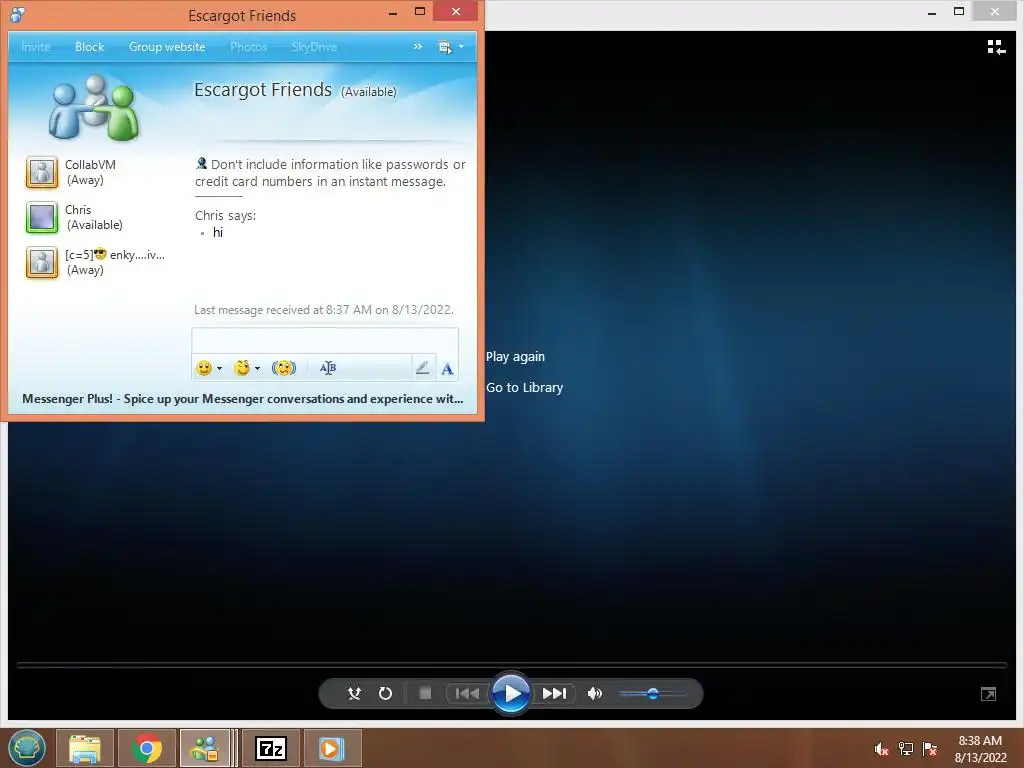View full screen in Media Player
Viewport: 1024px width, 768px height.
989,694
